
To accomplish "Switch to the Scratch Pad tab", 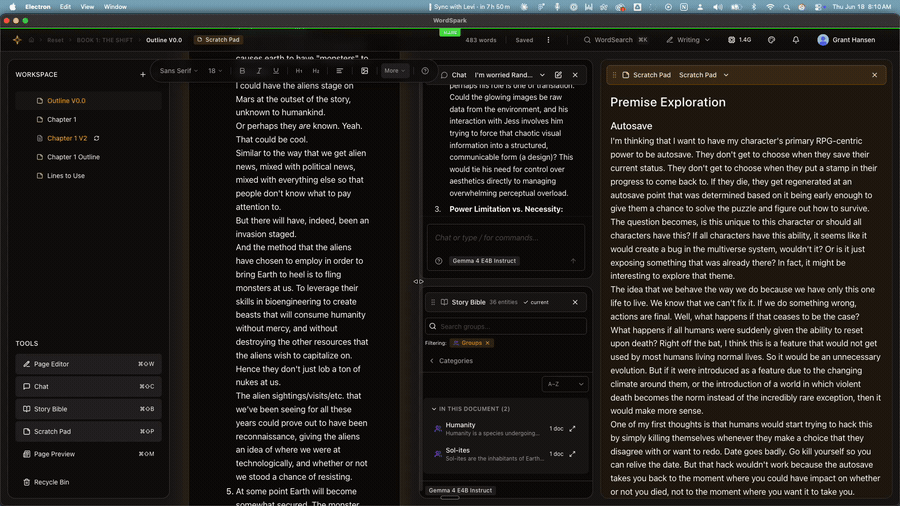I will [218, 40].
